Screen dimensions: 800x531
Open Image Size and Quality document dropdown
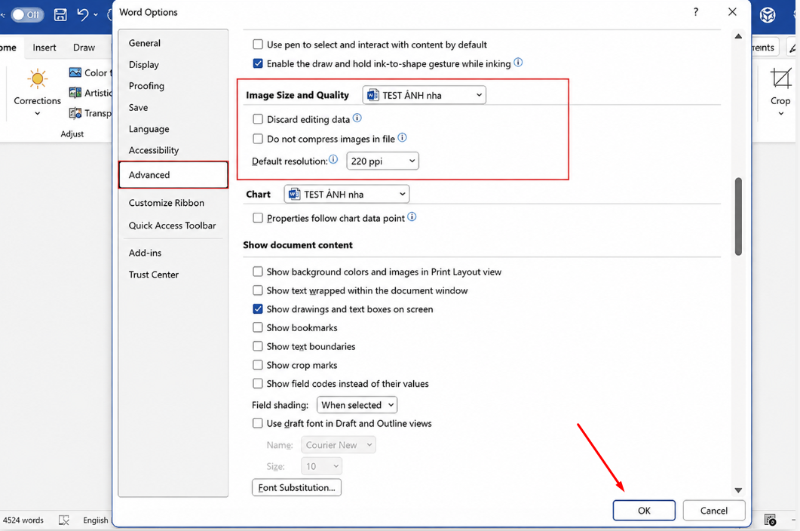(x=424, y=95)
